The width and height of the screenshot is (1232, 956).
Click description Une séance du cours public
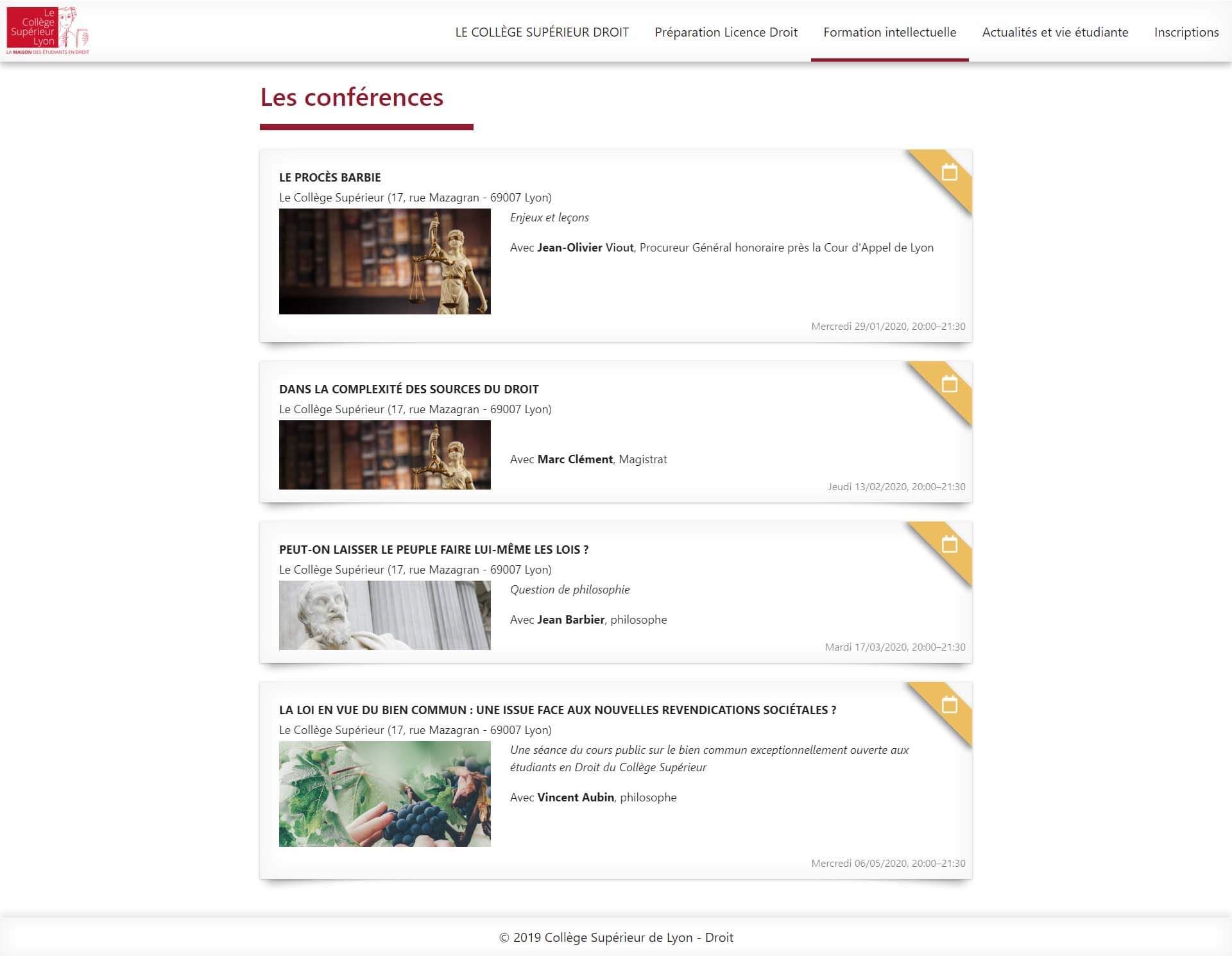709,759
